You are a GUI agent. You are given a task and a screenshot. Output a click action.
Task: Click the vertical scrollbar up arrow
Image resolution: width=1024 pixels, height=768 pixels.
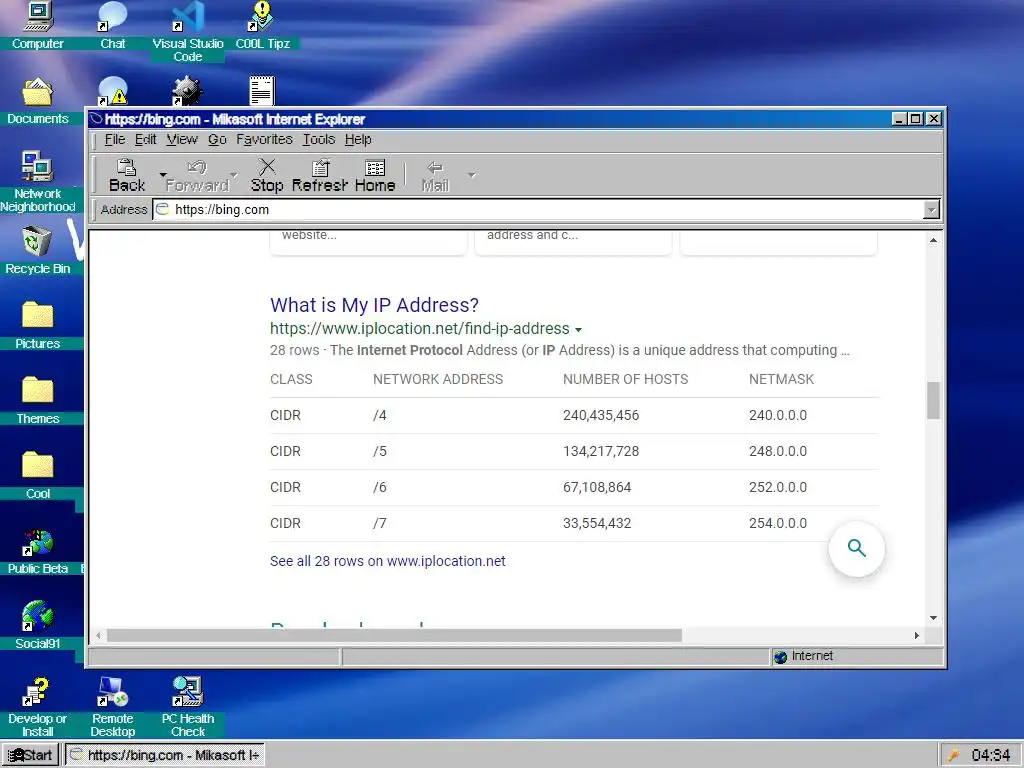click(933, 240)
